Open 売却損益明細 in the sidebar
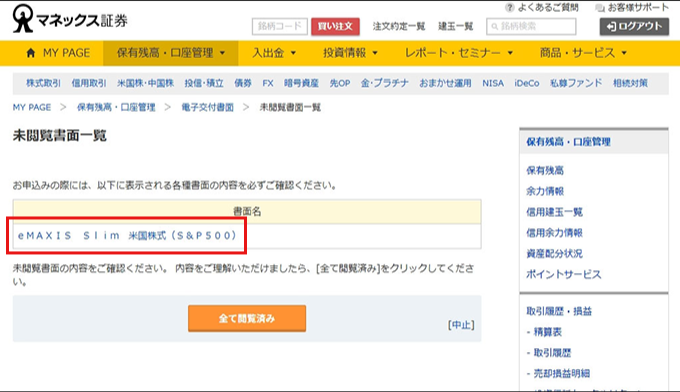Image resolution: width=680 pixels, height=392 pixels. (x=561, y=373)
